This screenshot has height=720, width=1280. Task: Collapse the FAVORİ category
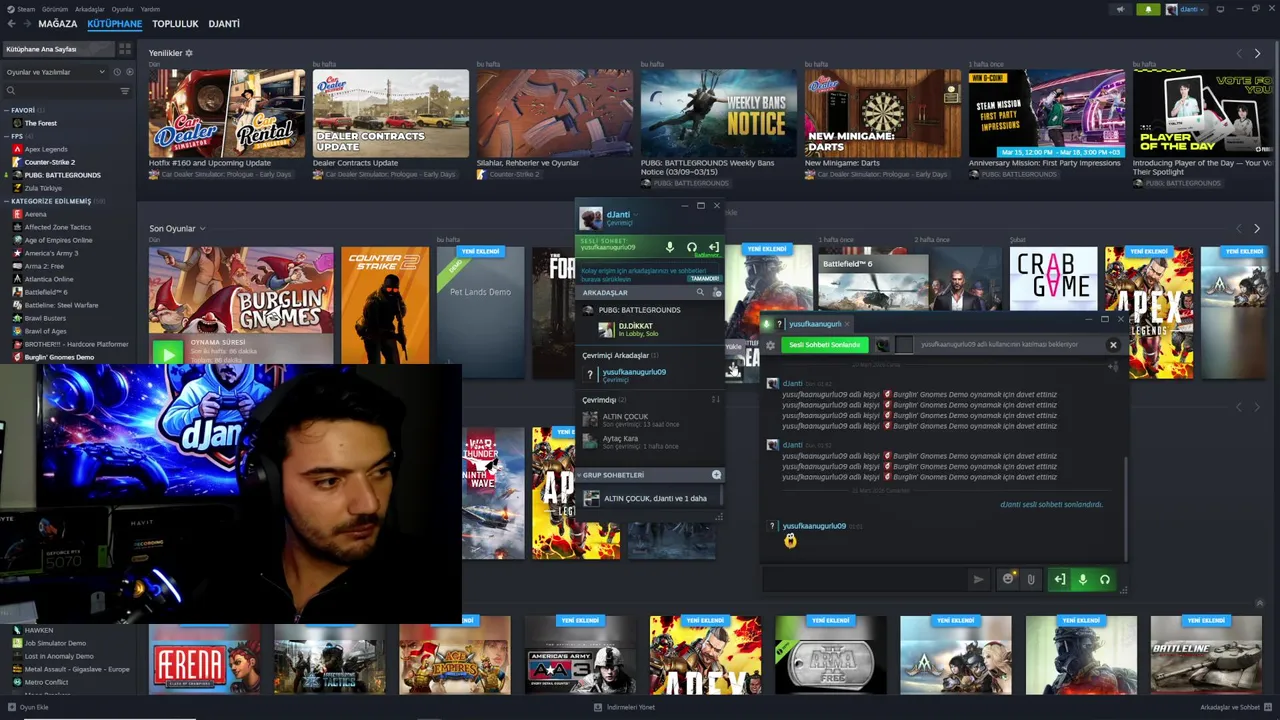click(x=7, y=110)
